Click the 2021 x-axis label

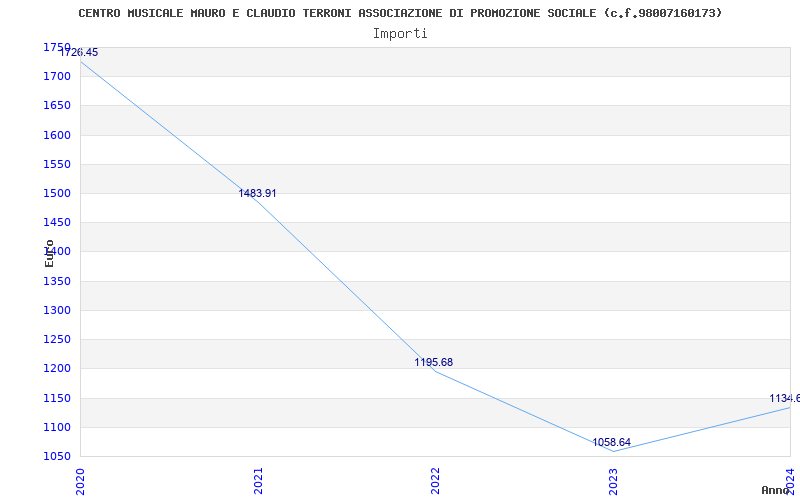258,481
